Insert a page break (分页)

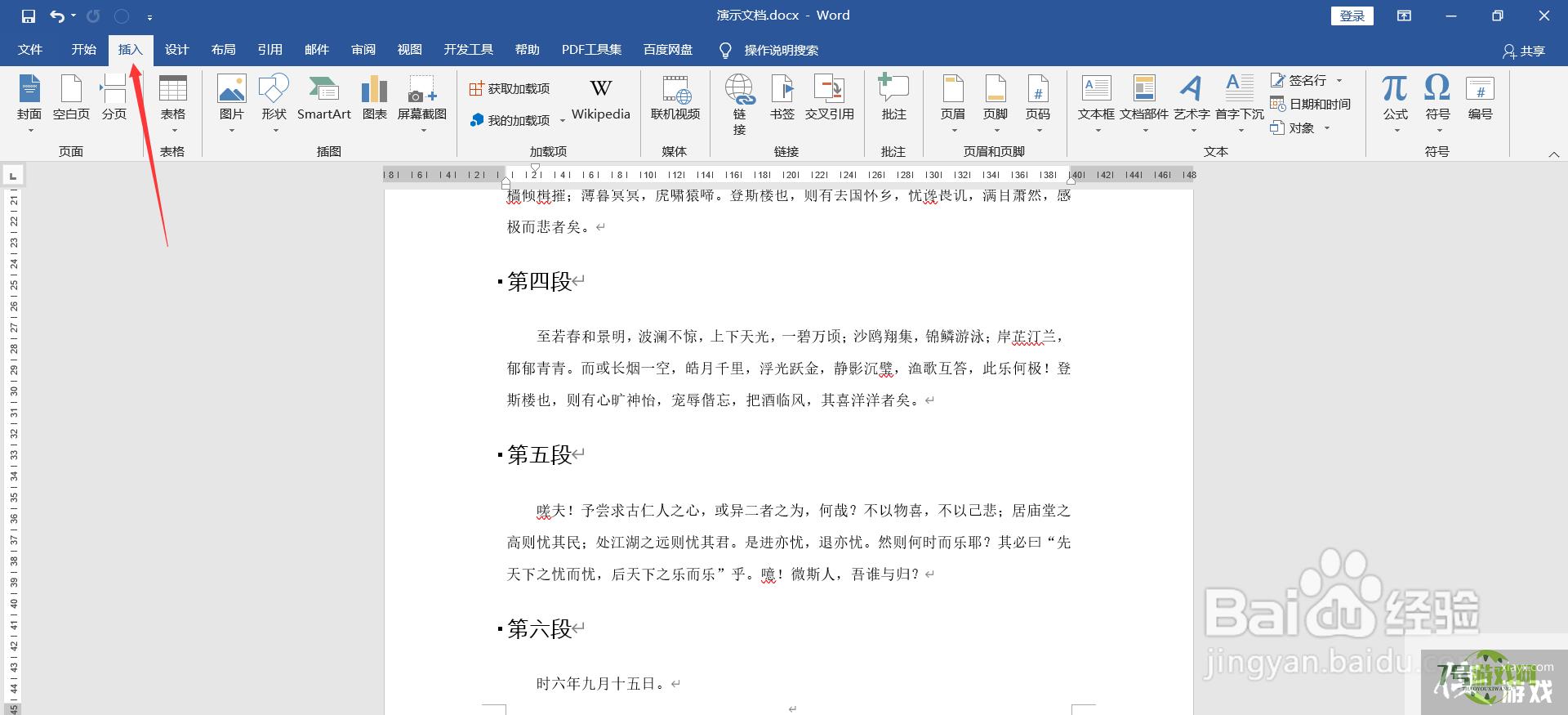click(x=114, y=98)
